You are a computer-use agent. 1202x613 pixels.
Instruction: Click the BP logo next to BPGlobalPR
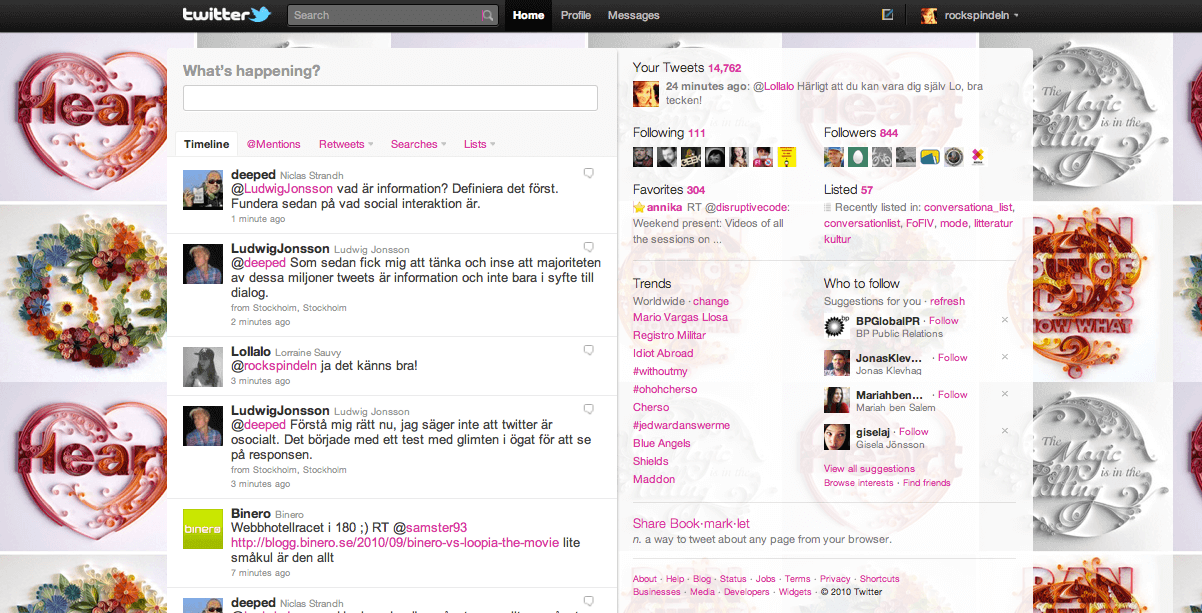click(x=836, y=326)
